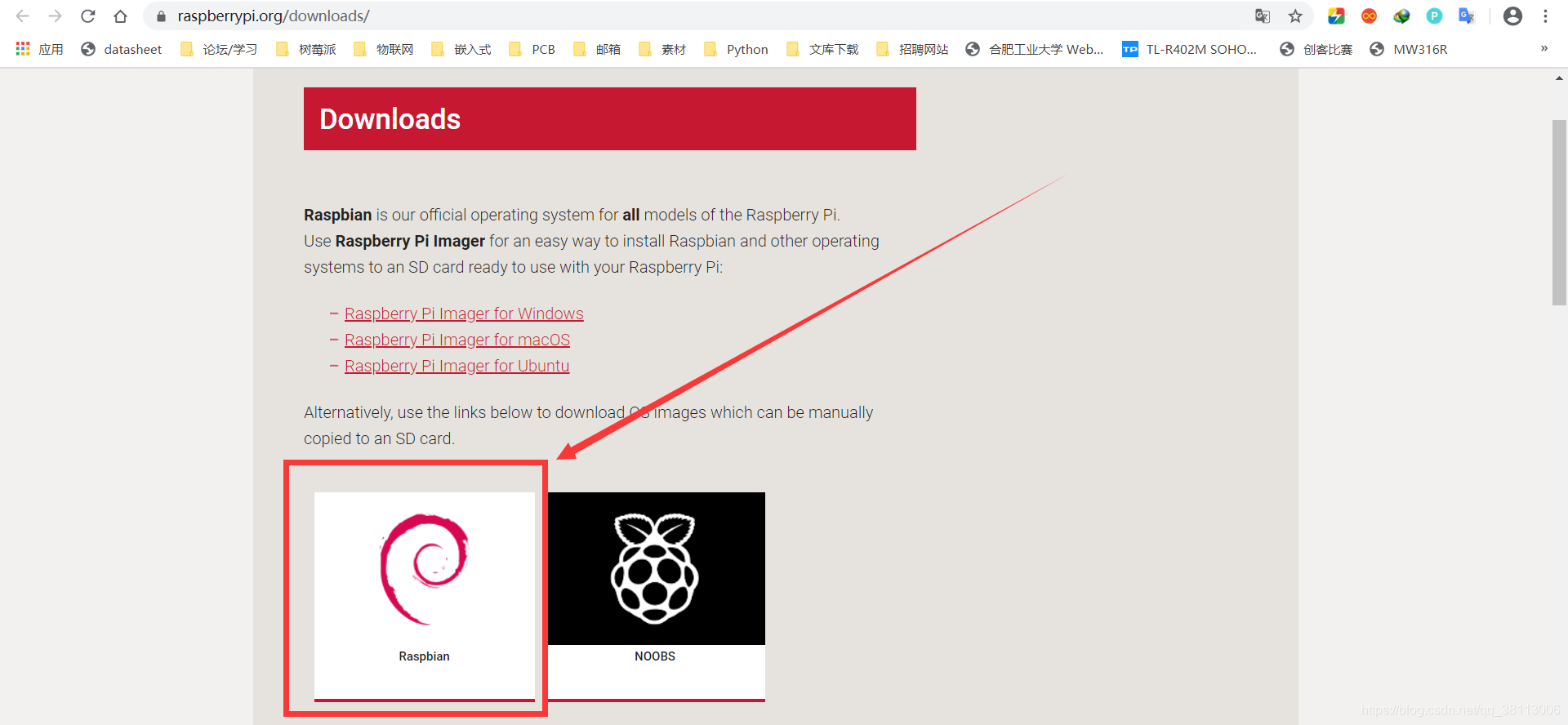View site security padlock info
Image resolution: width=1568 pixels, height=725 pixels.
[x=161, y=16]
